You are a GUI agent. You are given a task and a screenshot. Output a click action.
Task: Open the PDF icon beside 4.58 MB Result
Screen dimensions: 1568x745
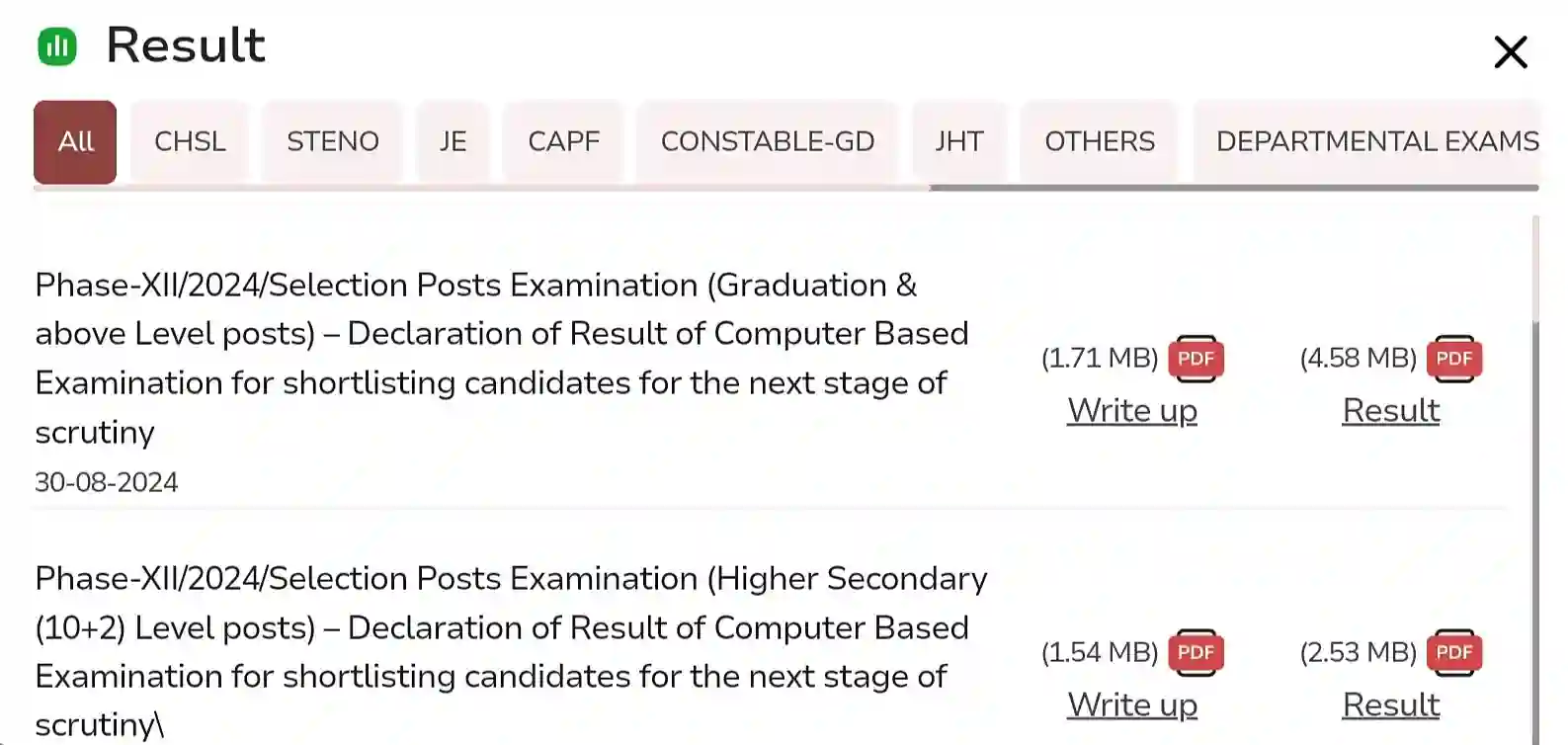point(1453,359)
